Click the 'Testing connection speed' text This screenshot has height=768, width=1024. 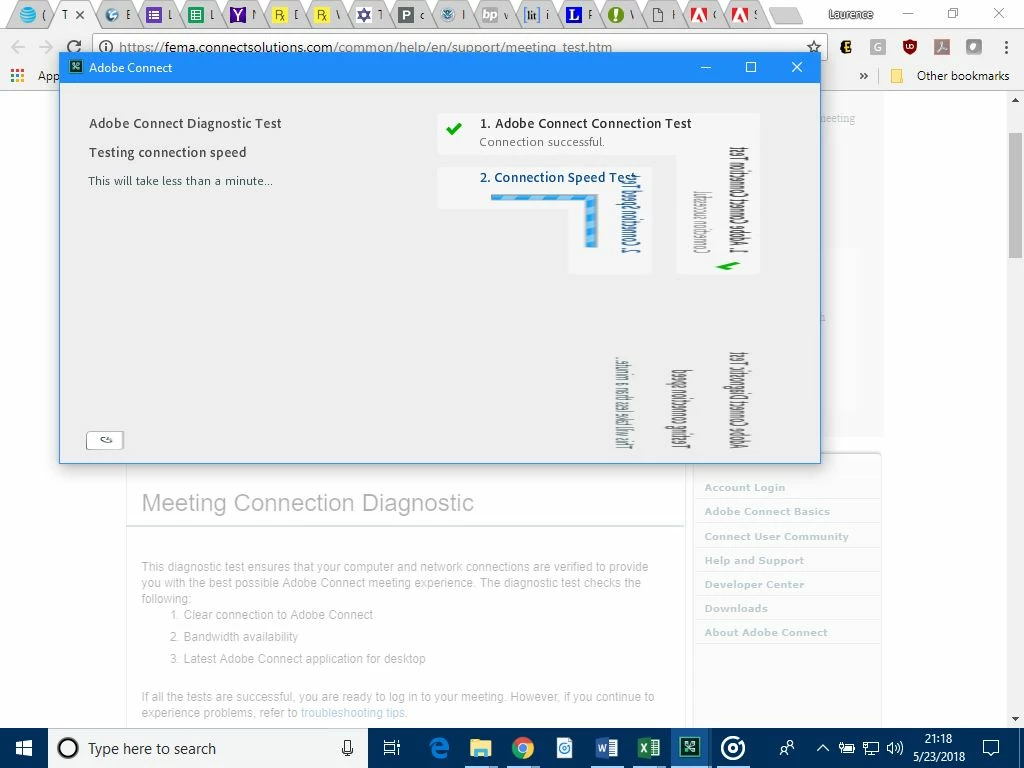[168, 152]
